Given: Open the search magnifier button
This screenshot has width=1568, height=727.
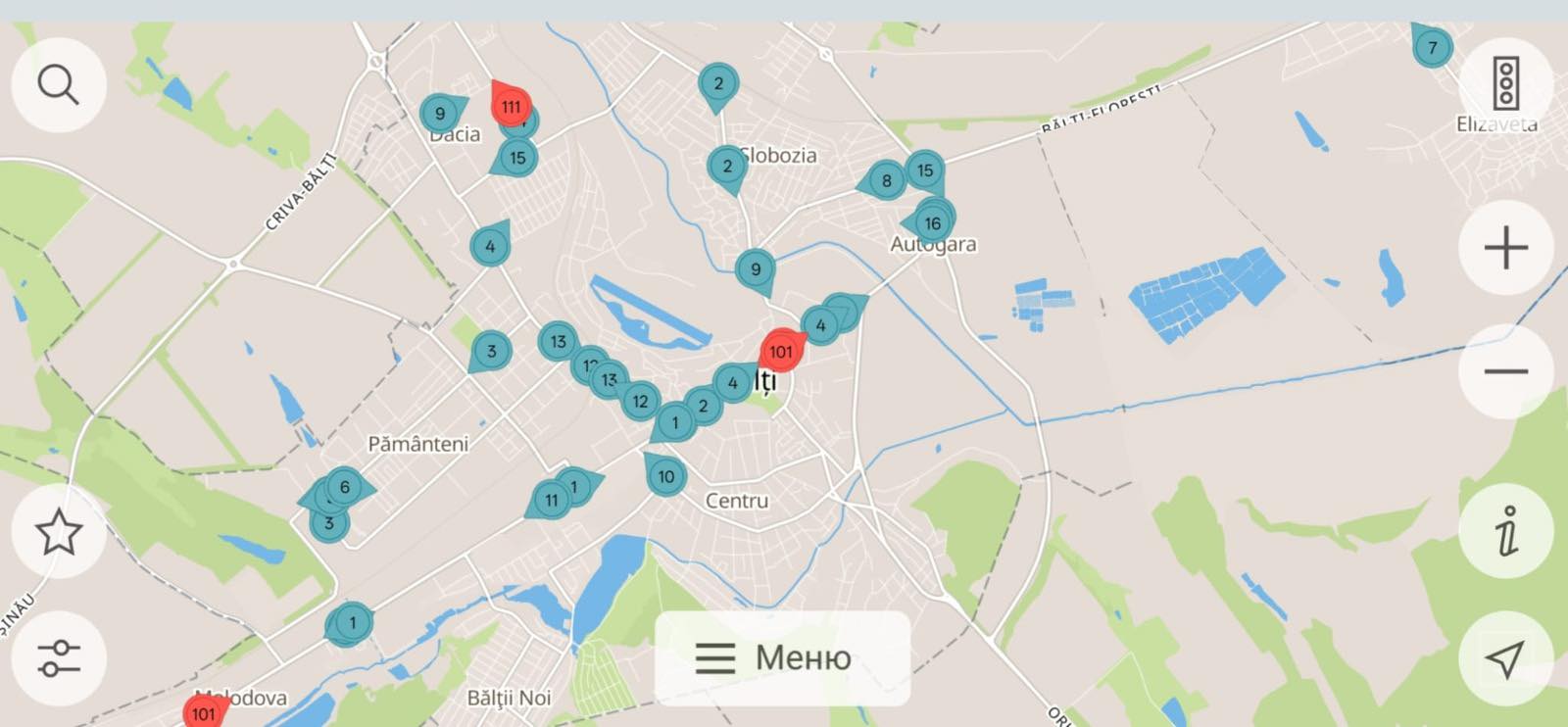Looking at the screenshot, I should 59,85.
